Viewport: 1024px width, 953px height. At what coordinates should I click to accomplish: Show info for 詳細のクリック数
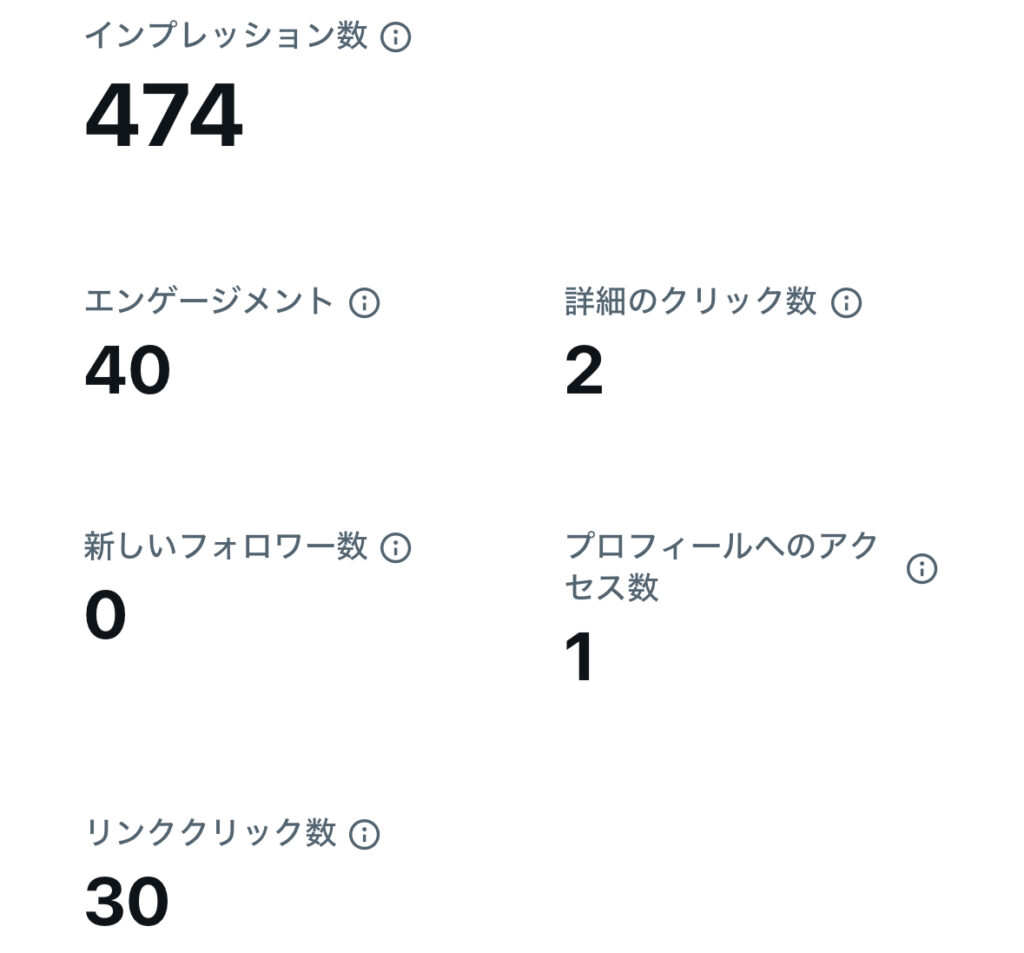pyautogui.click(x=846, y=303)
